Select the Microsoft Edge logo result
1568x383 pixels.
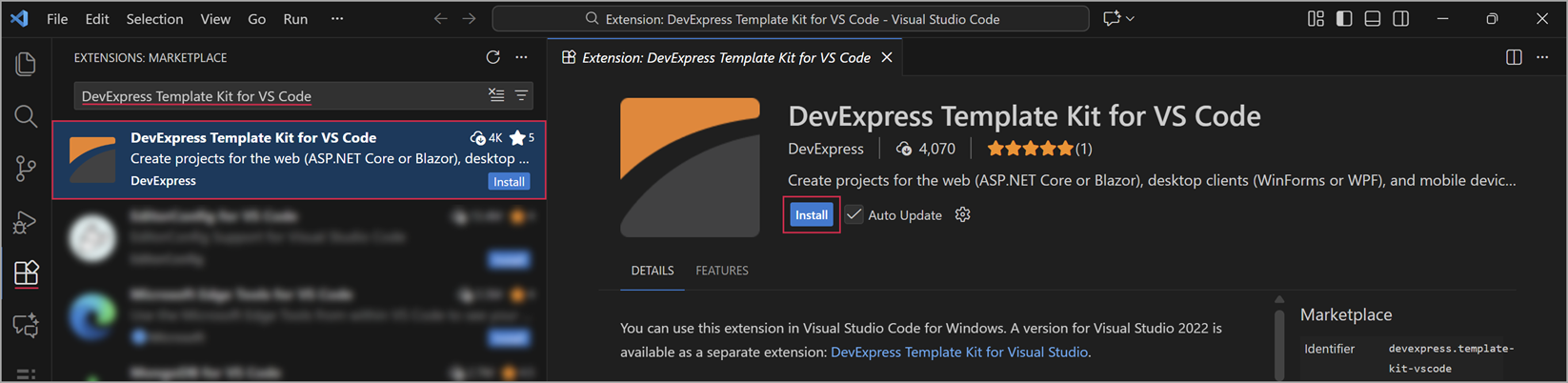click(x=92, y=316)
